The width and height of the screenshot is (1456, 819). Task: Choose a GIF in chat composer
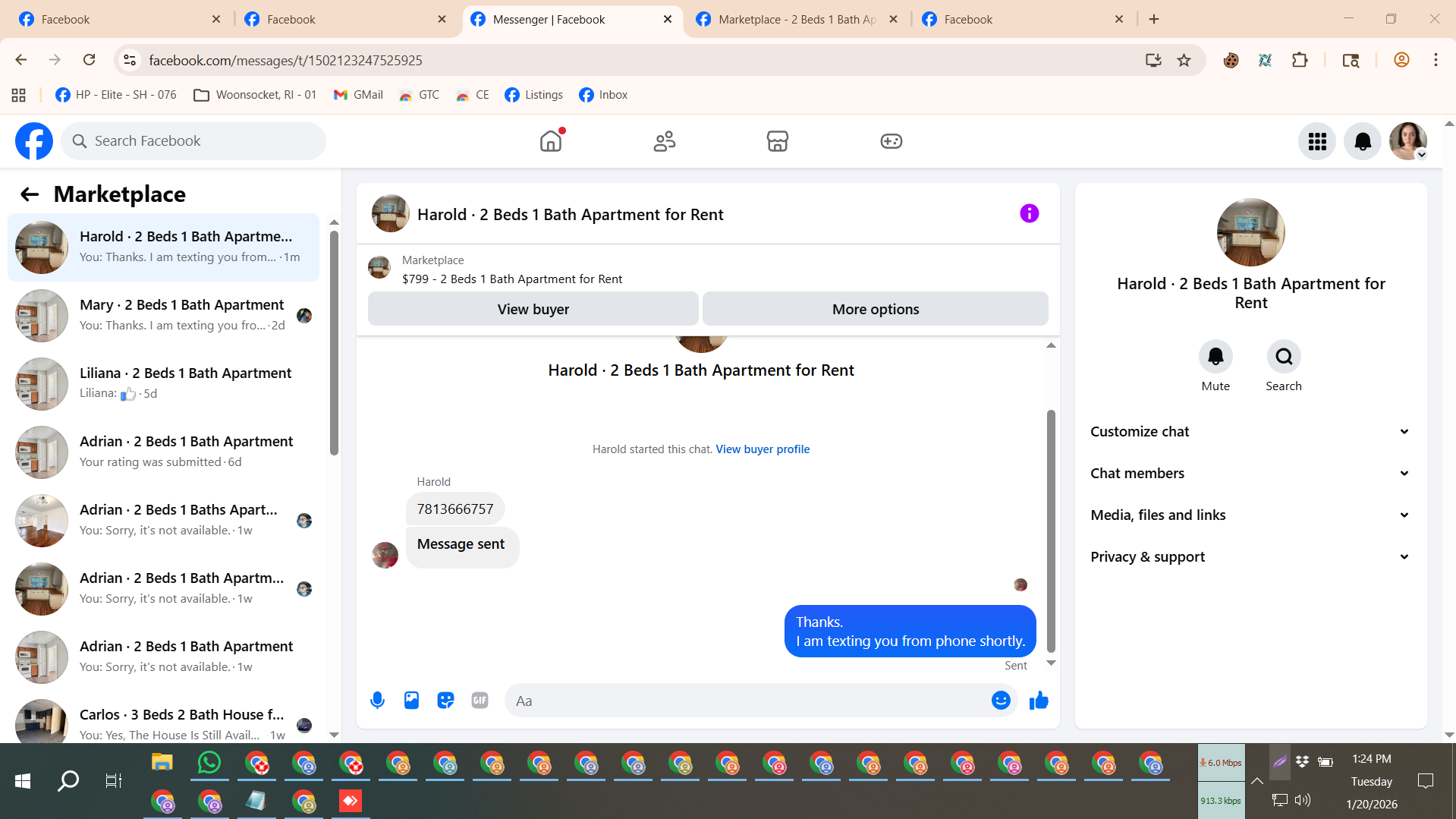pyautogui.click(x=480, y=701)
